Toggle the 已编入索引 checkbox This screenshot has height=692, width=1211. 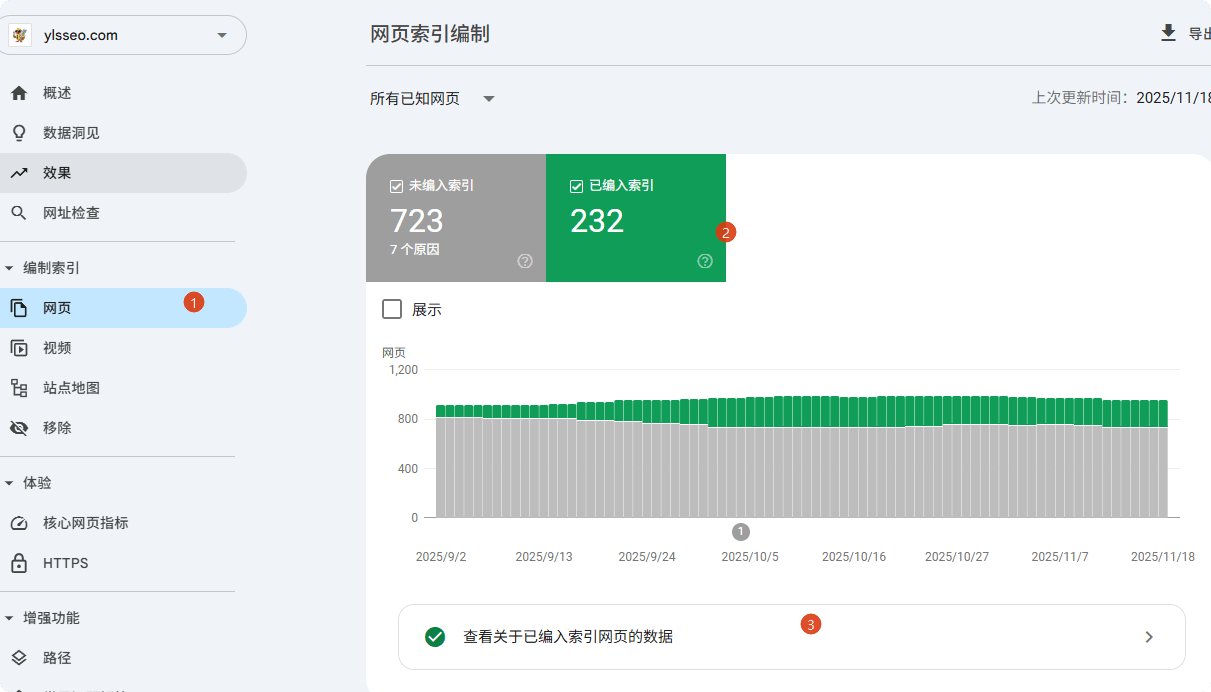coord(576,186)
